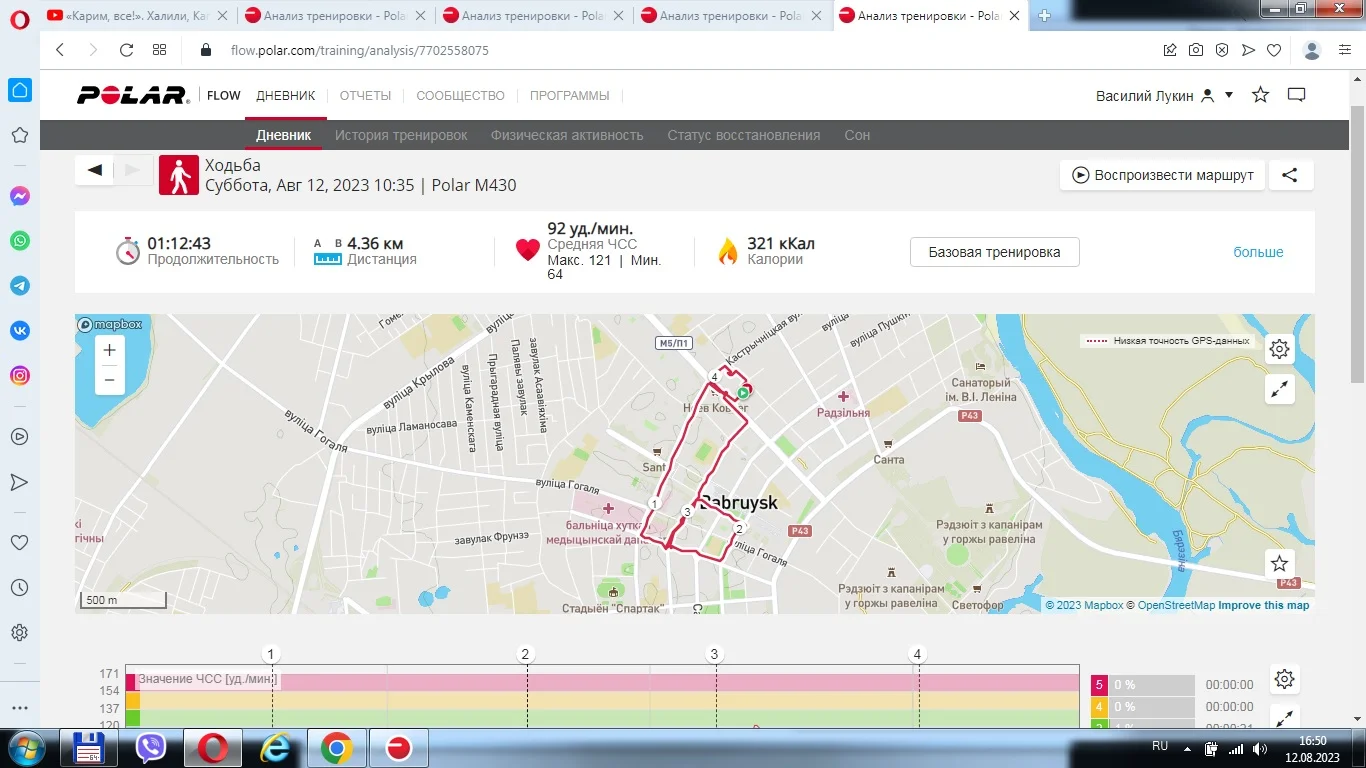Open the СООБЩЕСТВО menu item

460,96
